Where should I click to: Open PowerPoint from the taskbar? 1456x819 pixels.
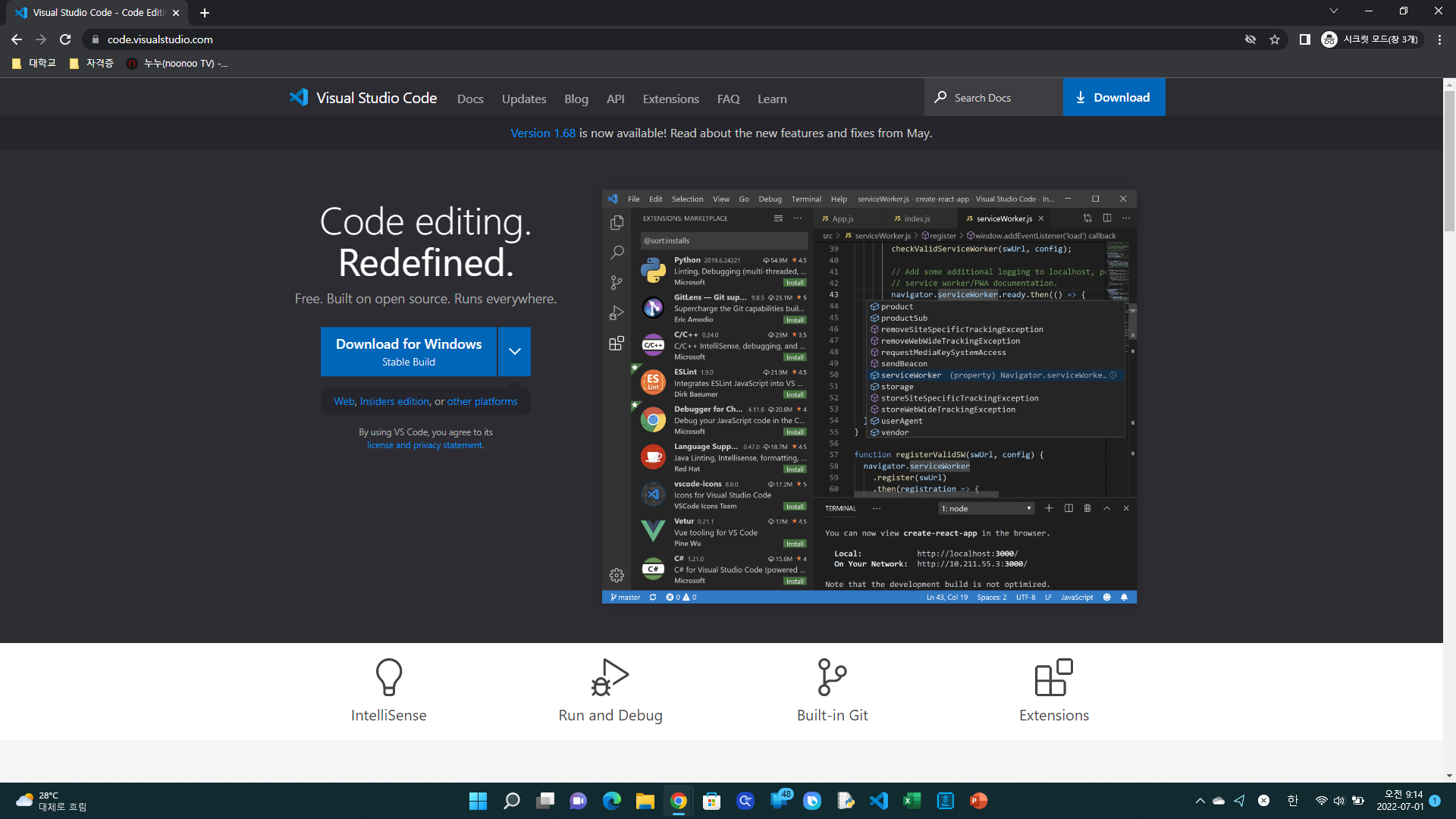point(979,801)
